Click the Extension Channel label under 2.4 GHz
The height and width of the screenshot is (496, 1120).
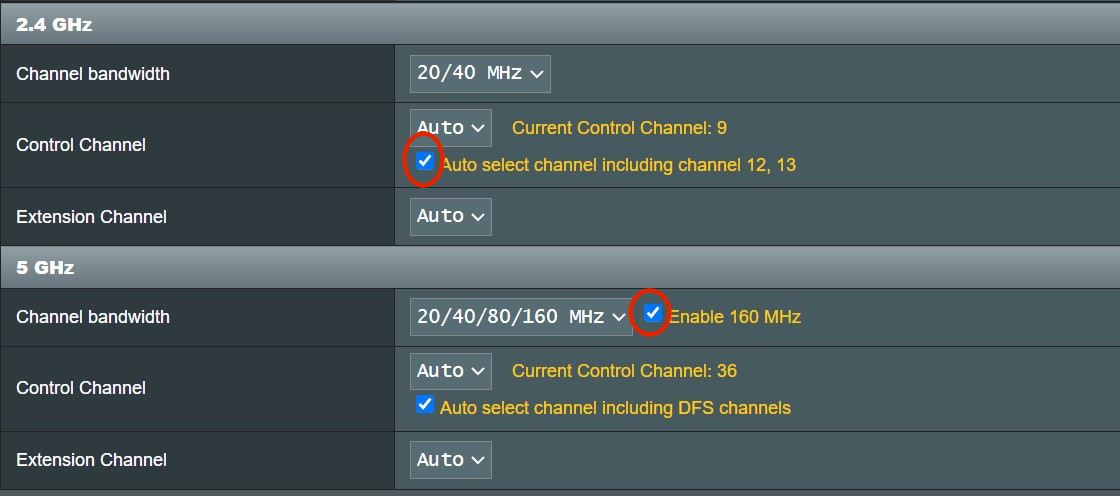pyautogui.click(x=91, y=217)
